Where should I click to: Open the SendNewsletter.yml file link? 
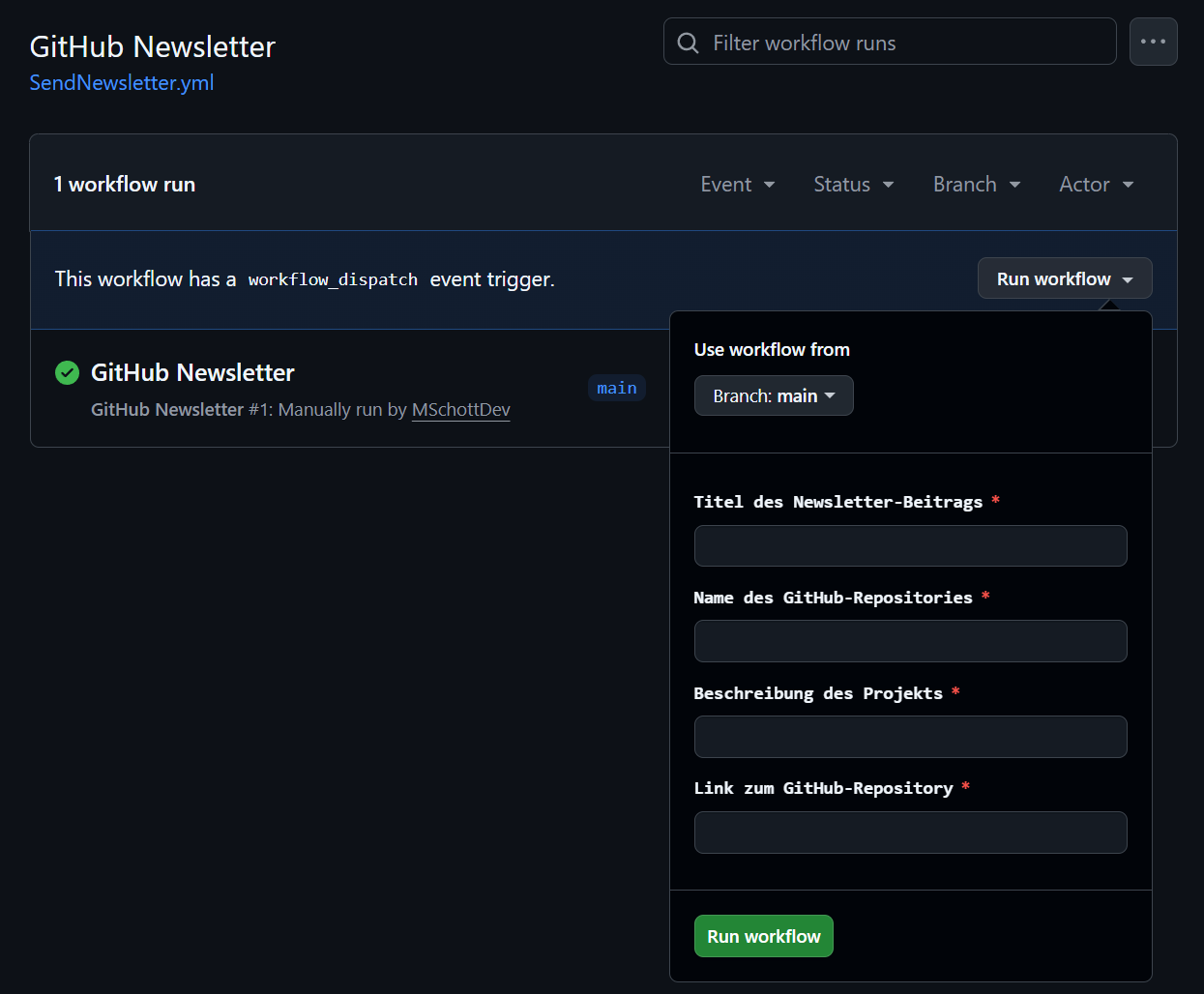coord(122,82)
